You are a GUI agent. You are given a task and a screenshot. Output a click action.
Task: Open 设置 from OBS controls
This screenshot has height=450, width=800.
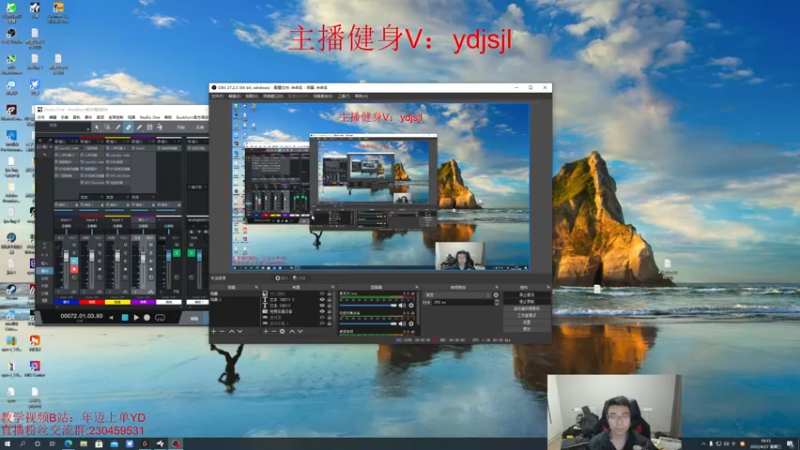(x=527, y=322)
